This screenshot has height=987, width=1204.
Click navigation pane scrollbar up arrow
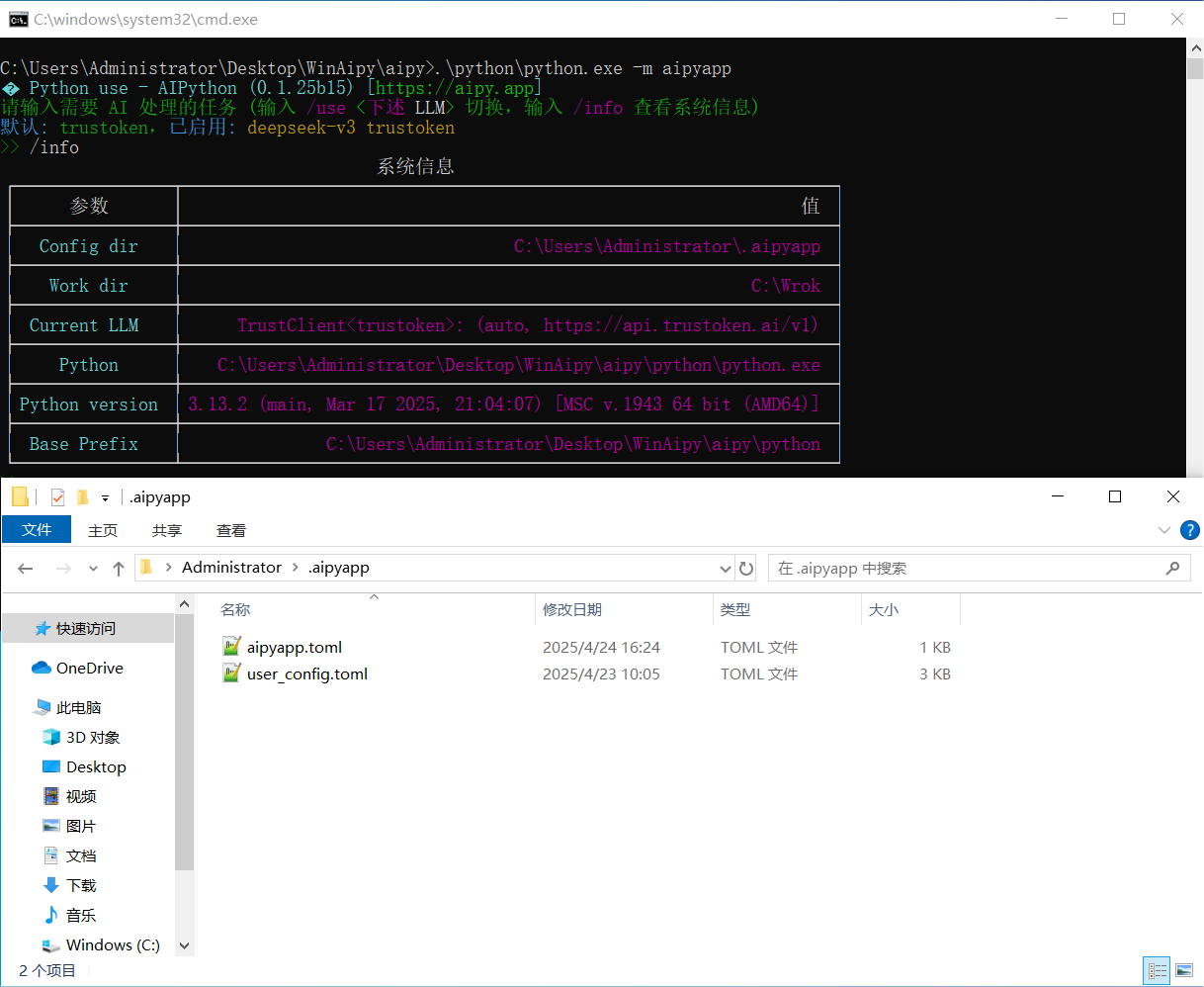coord(185,603)
